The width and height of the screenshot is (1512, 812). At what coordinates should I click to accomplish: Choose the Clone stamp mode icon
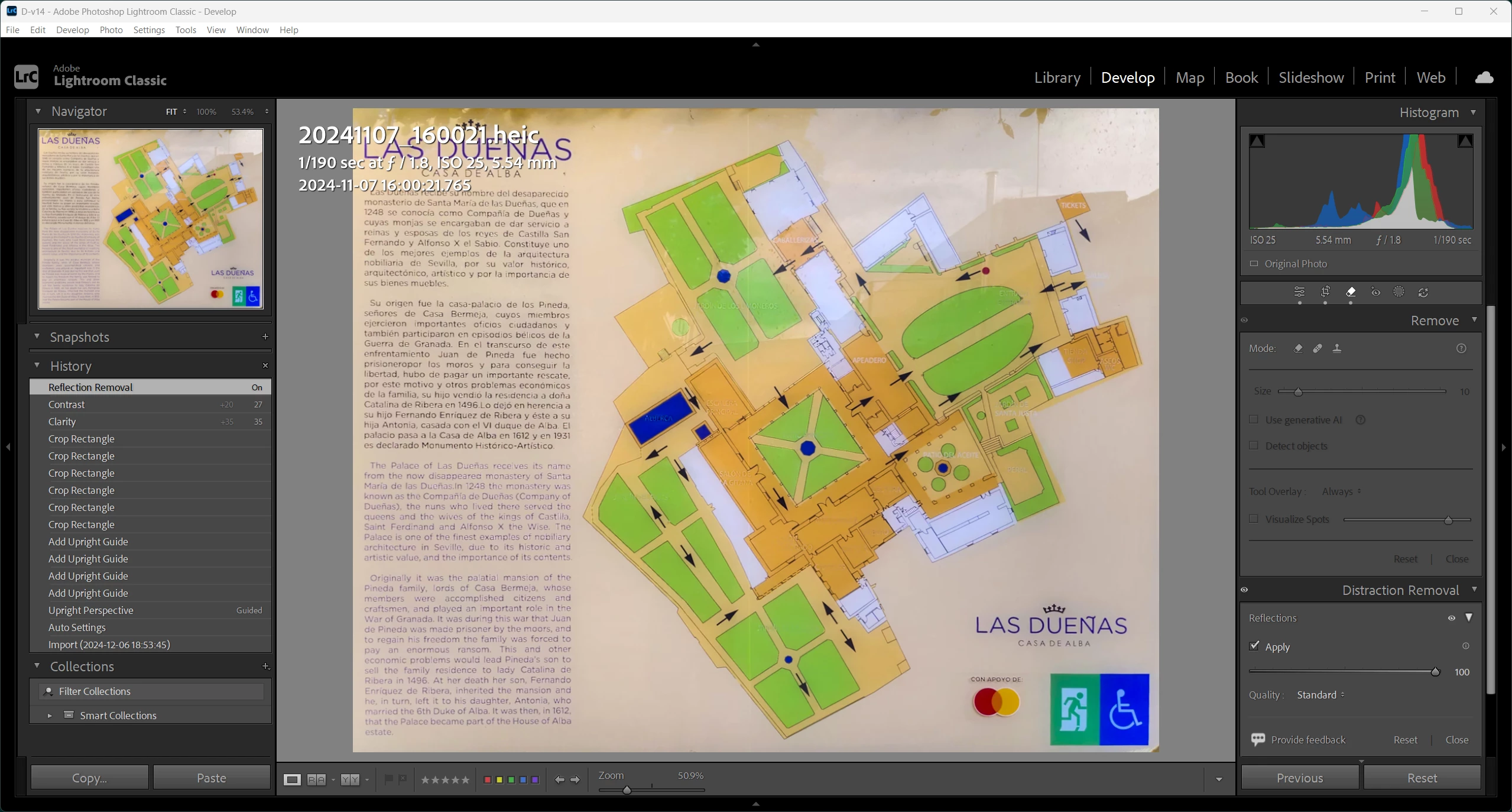coord(1337,348)
